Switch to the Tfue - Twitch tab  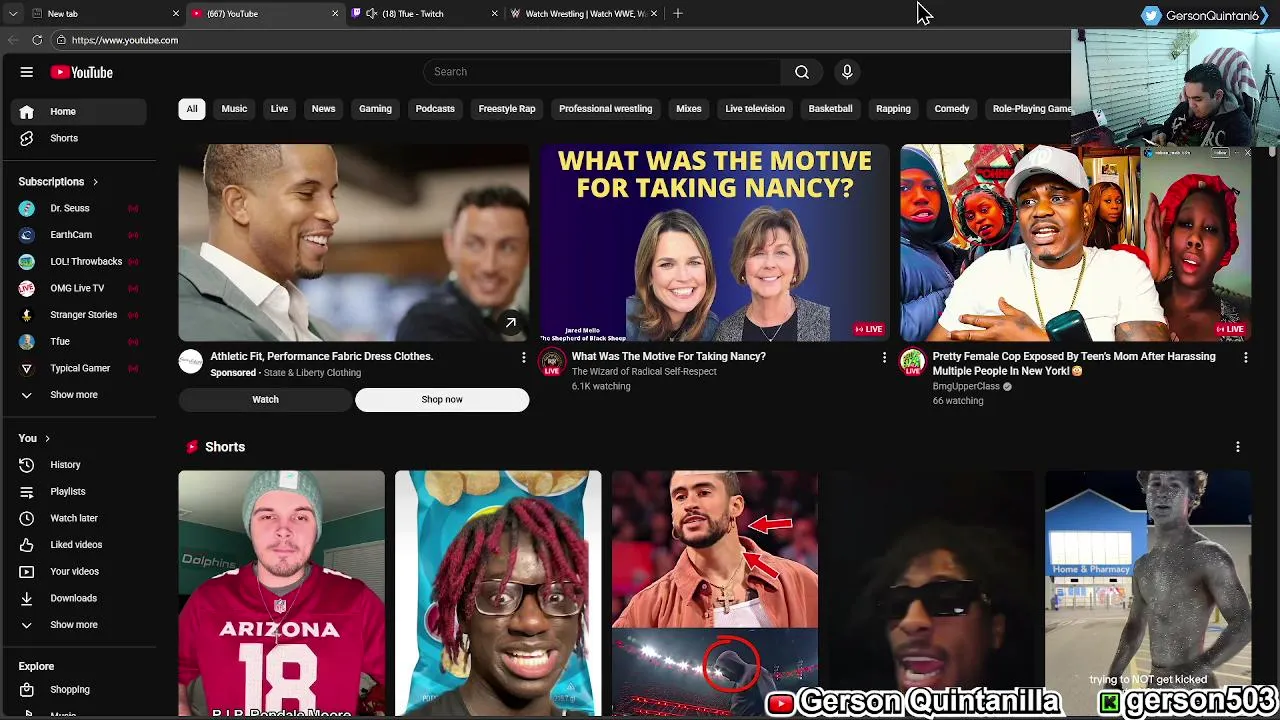424,14
